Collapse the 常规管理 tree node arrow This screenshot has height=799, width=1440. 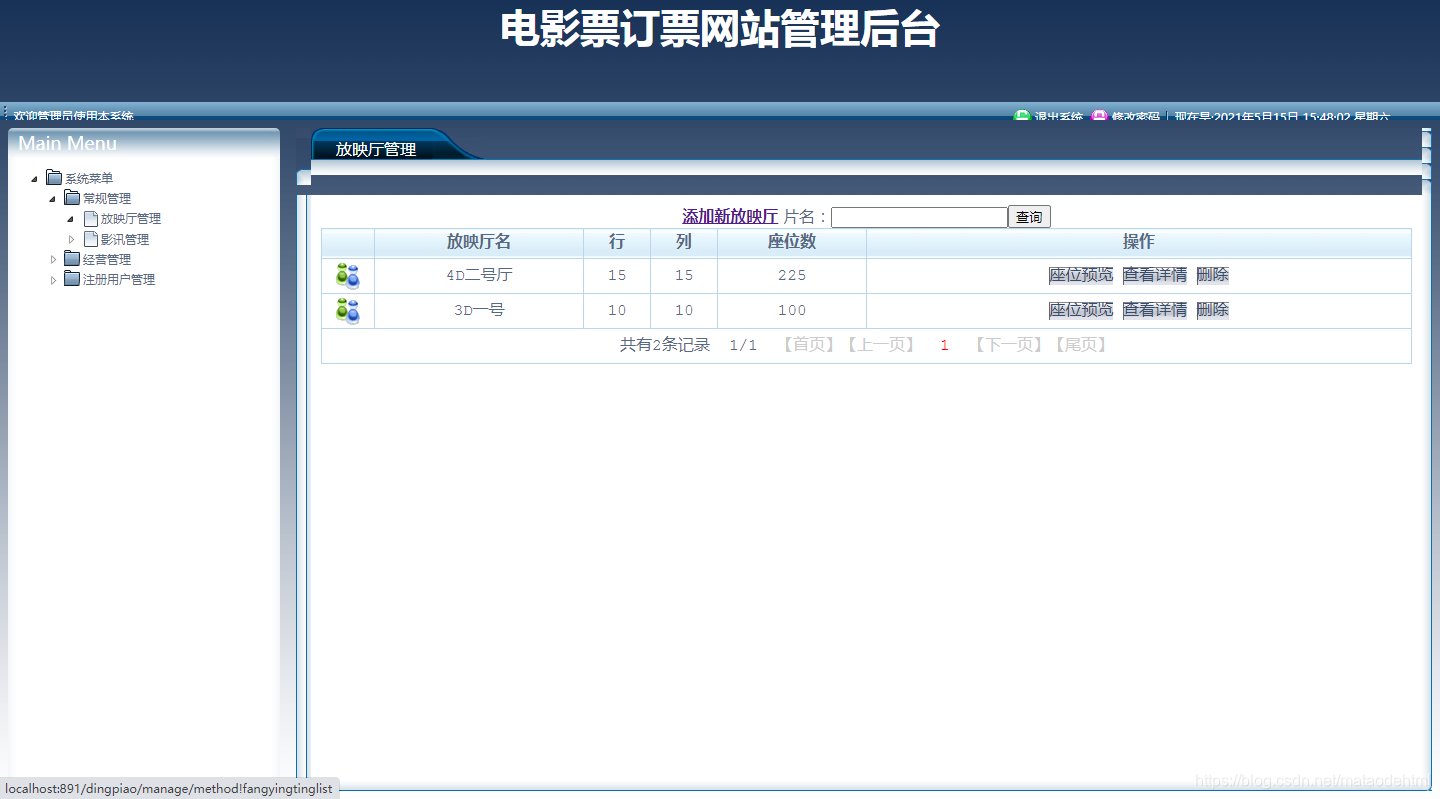pyautogui.click(x=53, y=199)
